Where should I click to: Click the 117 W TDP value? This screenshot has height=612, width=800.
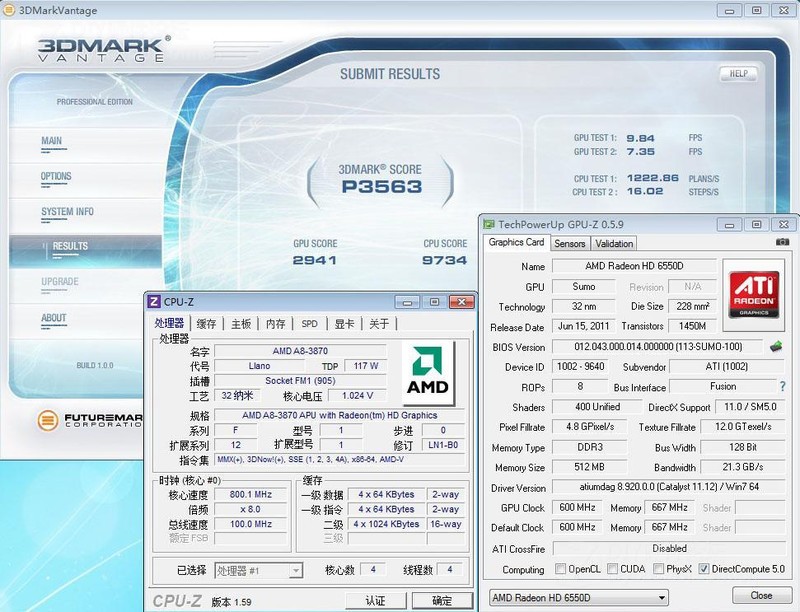pos(365,366)
